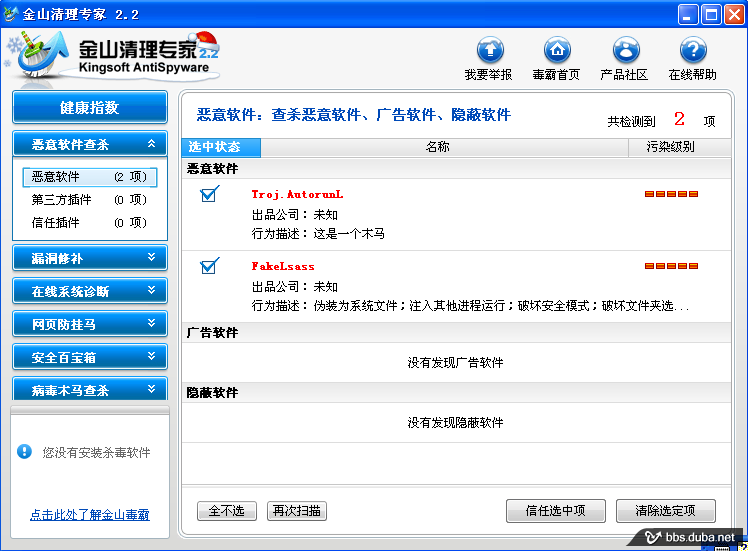
Task: Close the 金山清理专家 window
Action: point(734,15)
